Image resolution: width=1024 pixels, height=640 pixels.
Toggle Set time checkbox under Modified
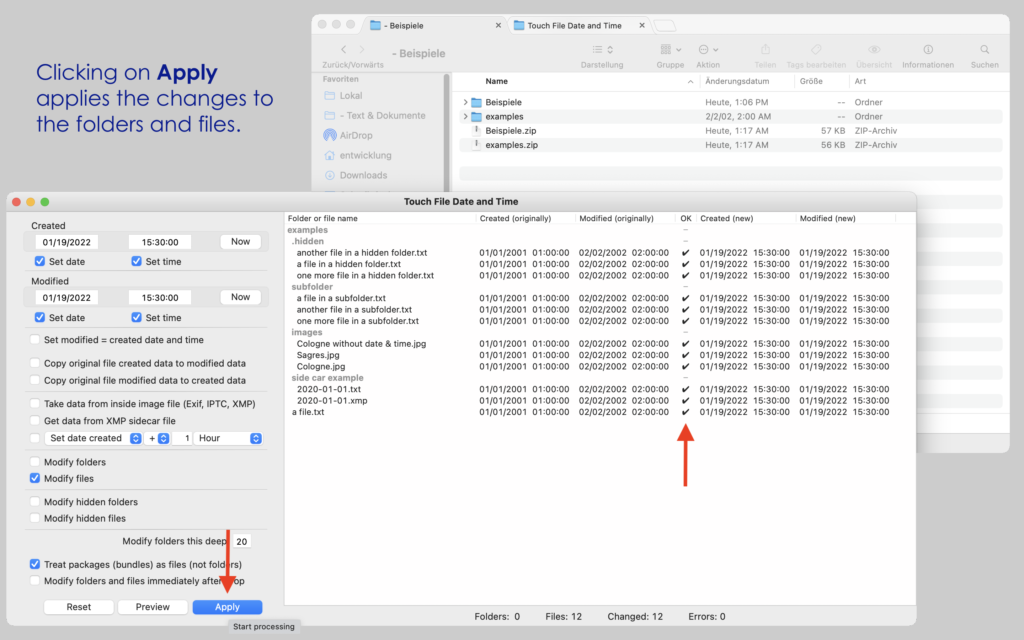point(136,317)
